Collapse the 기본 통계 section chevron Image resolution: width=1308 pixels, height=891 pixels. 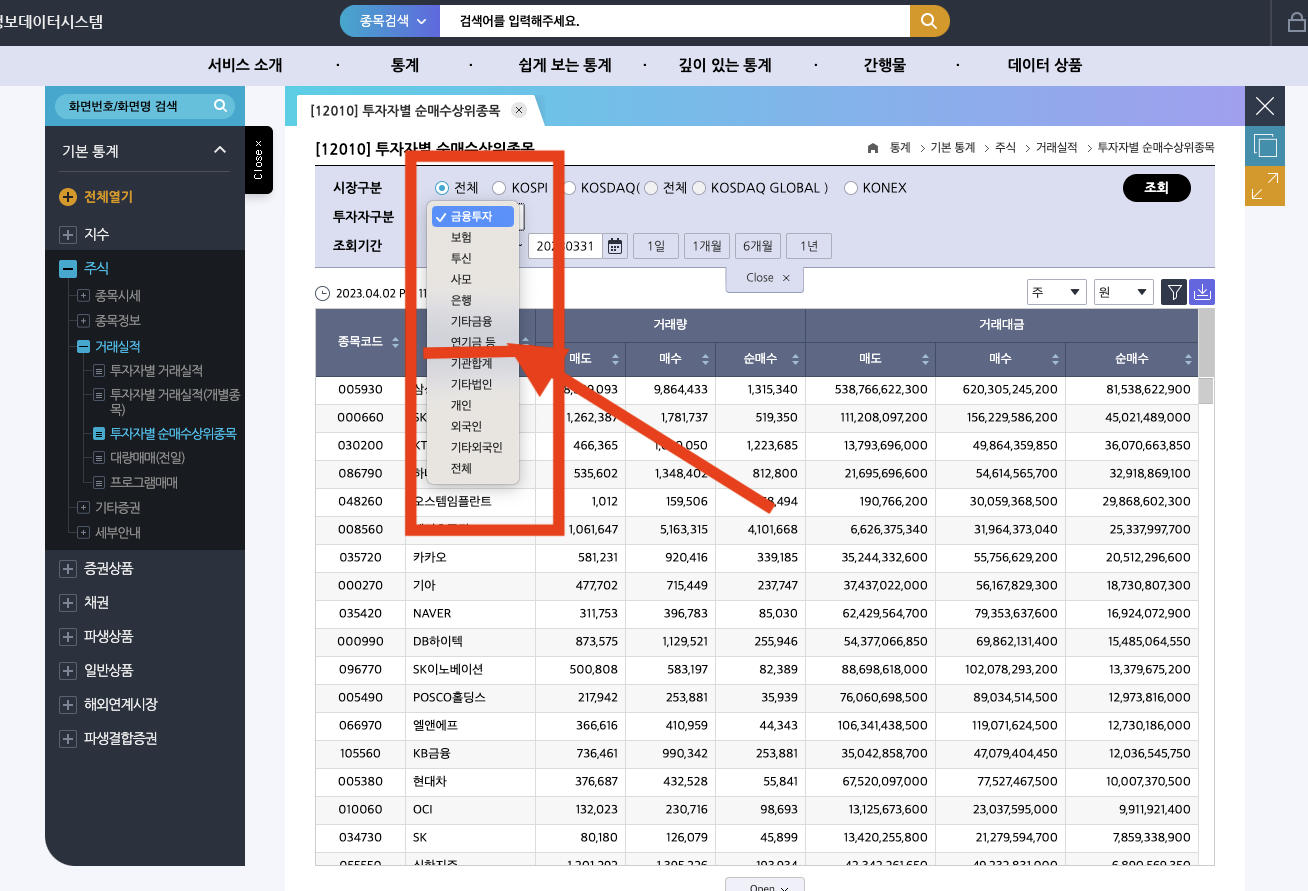pyautogui.click(x=220, y=150)
